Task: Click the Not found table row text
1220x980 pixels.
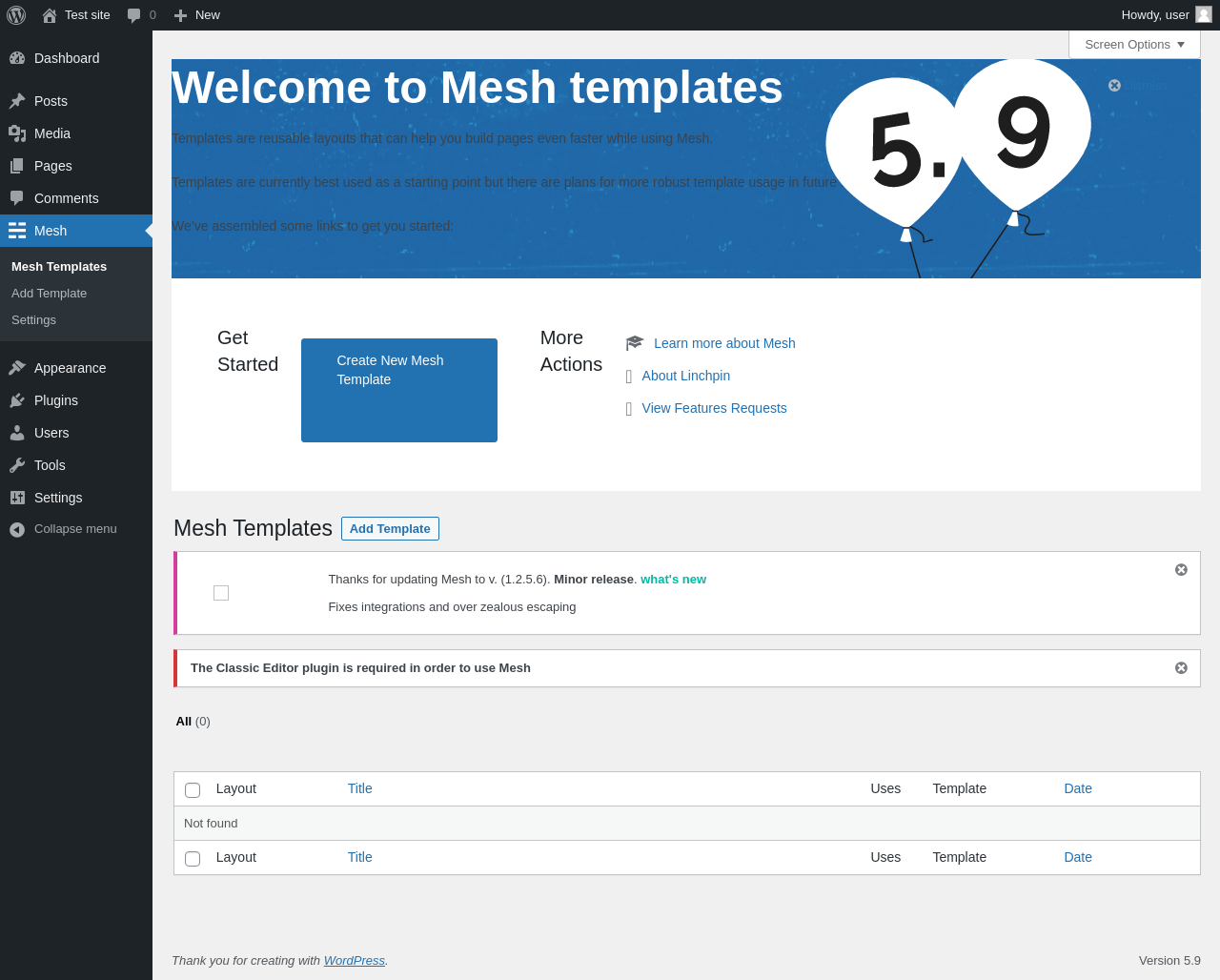Action: [x=211, y=824]
